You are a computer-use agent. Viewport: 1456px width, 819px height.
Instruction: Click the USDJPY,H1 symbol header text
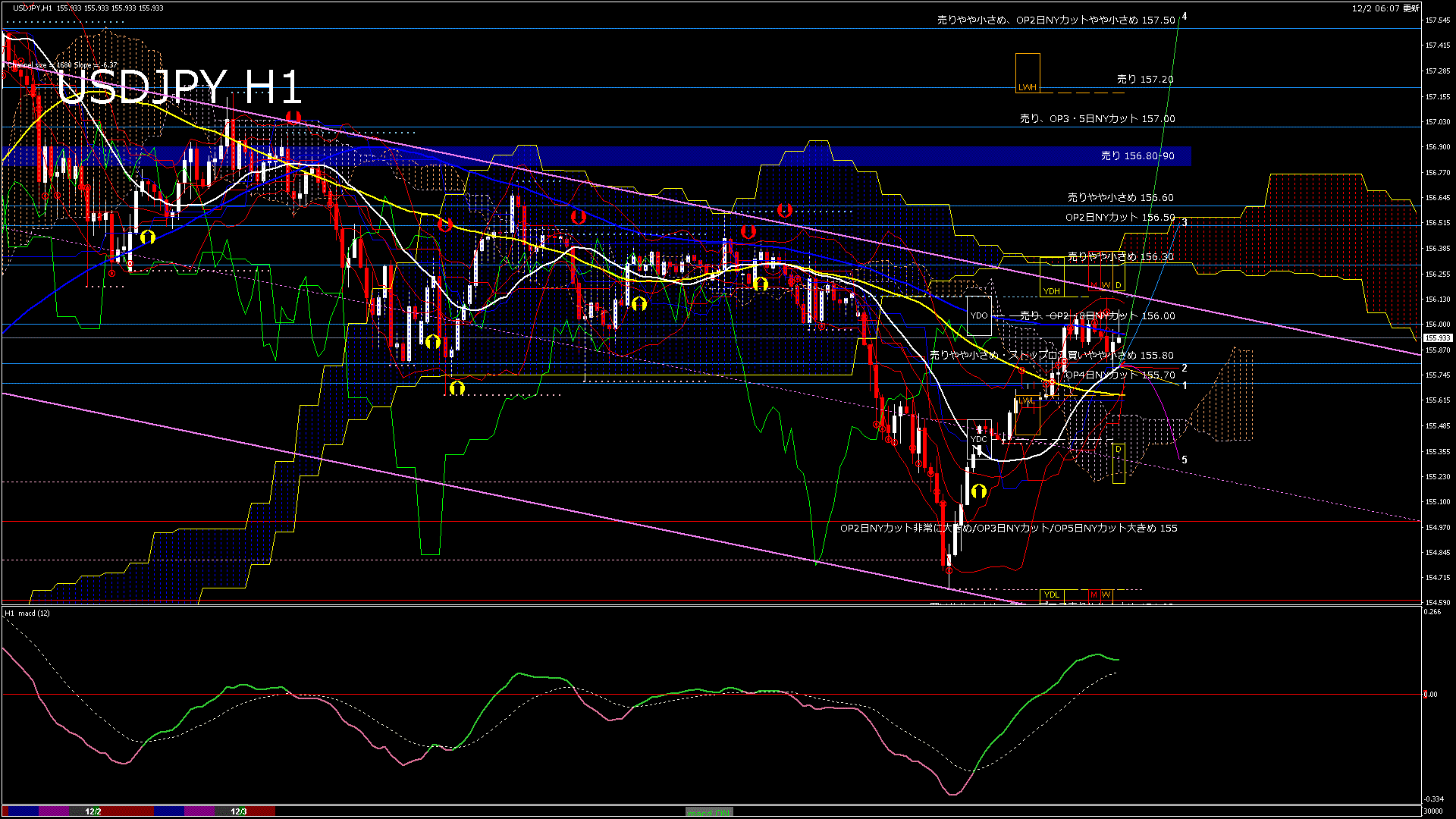click(x=32, y=8)
